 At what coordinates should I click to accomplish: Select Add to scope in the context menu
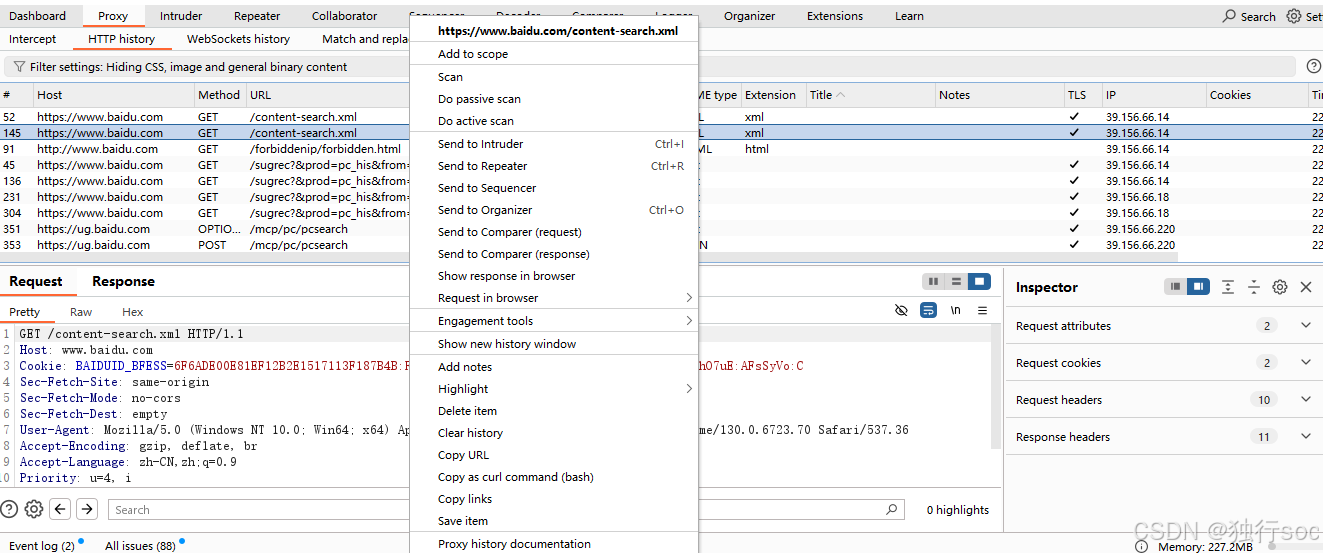click(x=553, y=54)
